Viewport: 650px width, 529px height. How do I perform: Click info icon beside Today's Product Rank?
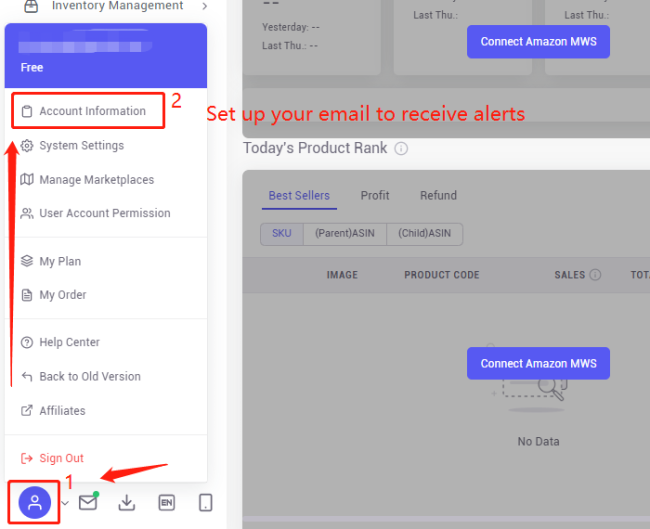pyautogui.click(x=401, y=148)
